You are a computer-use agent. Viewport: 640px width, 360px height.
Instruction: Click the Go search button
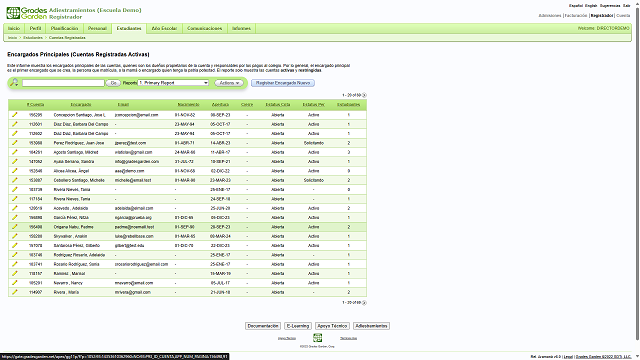tap(113, 83)
